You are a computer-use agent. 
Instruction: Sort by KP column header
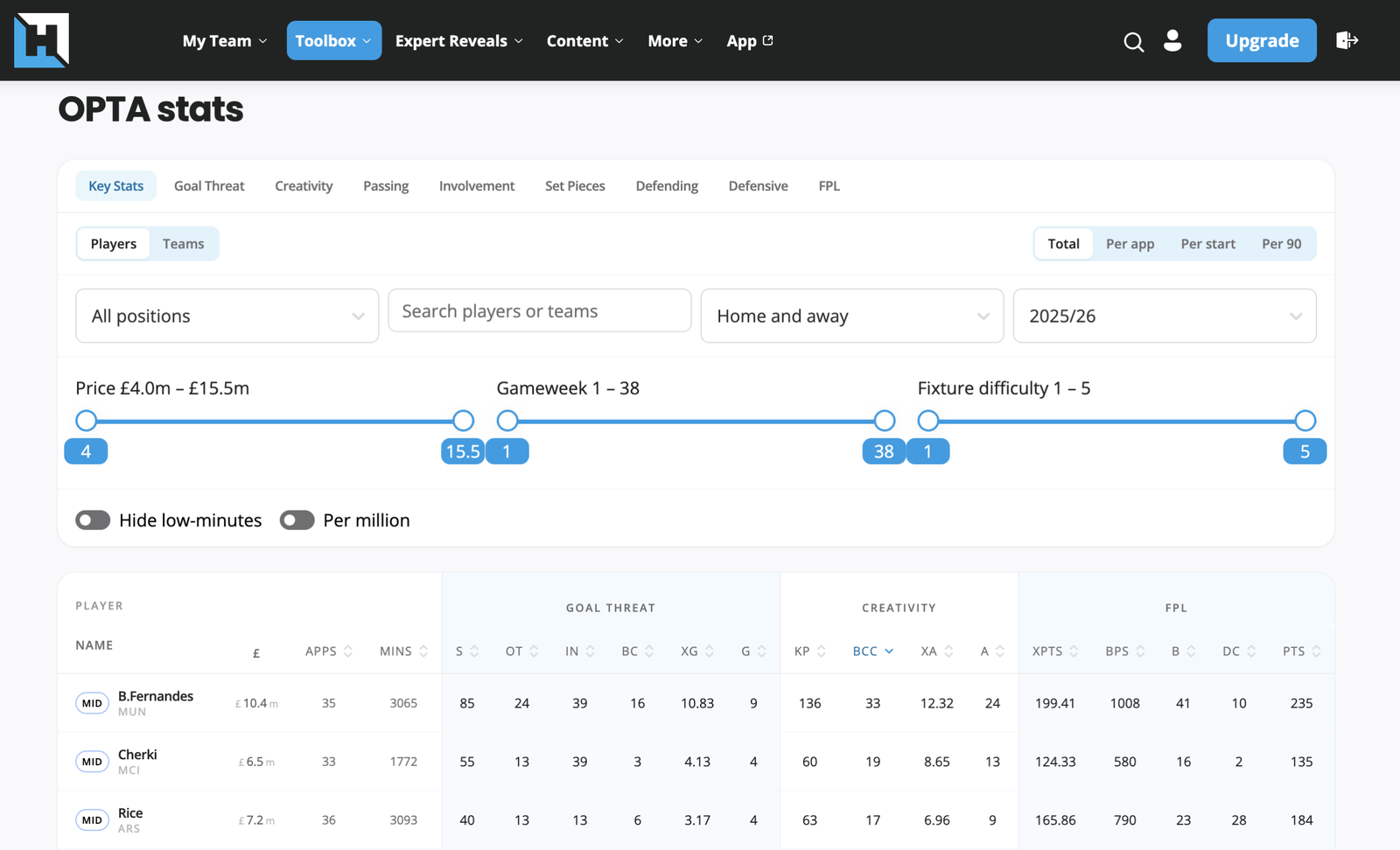pos(809,651)
